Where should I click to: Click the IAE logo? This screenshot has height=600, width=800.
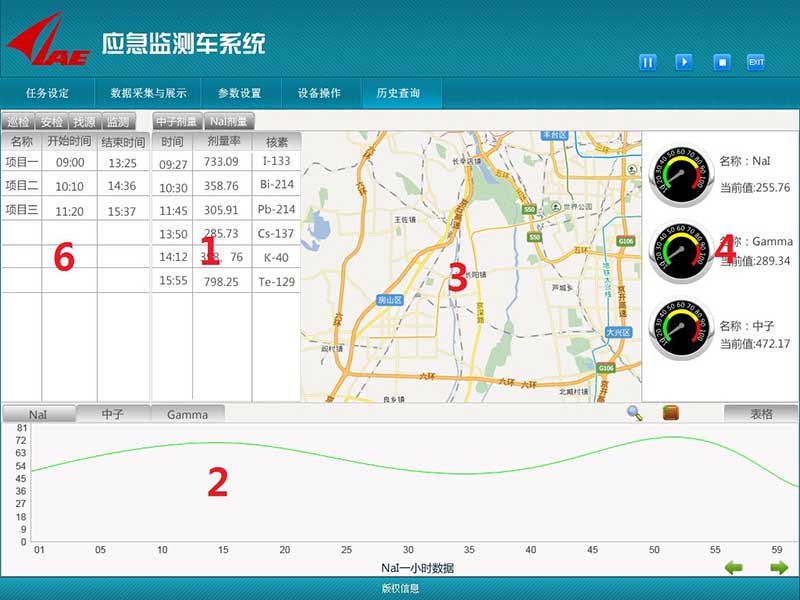pos(47,39)
